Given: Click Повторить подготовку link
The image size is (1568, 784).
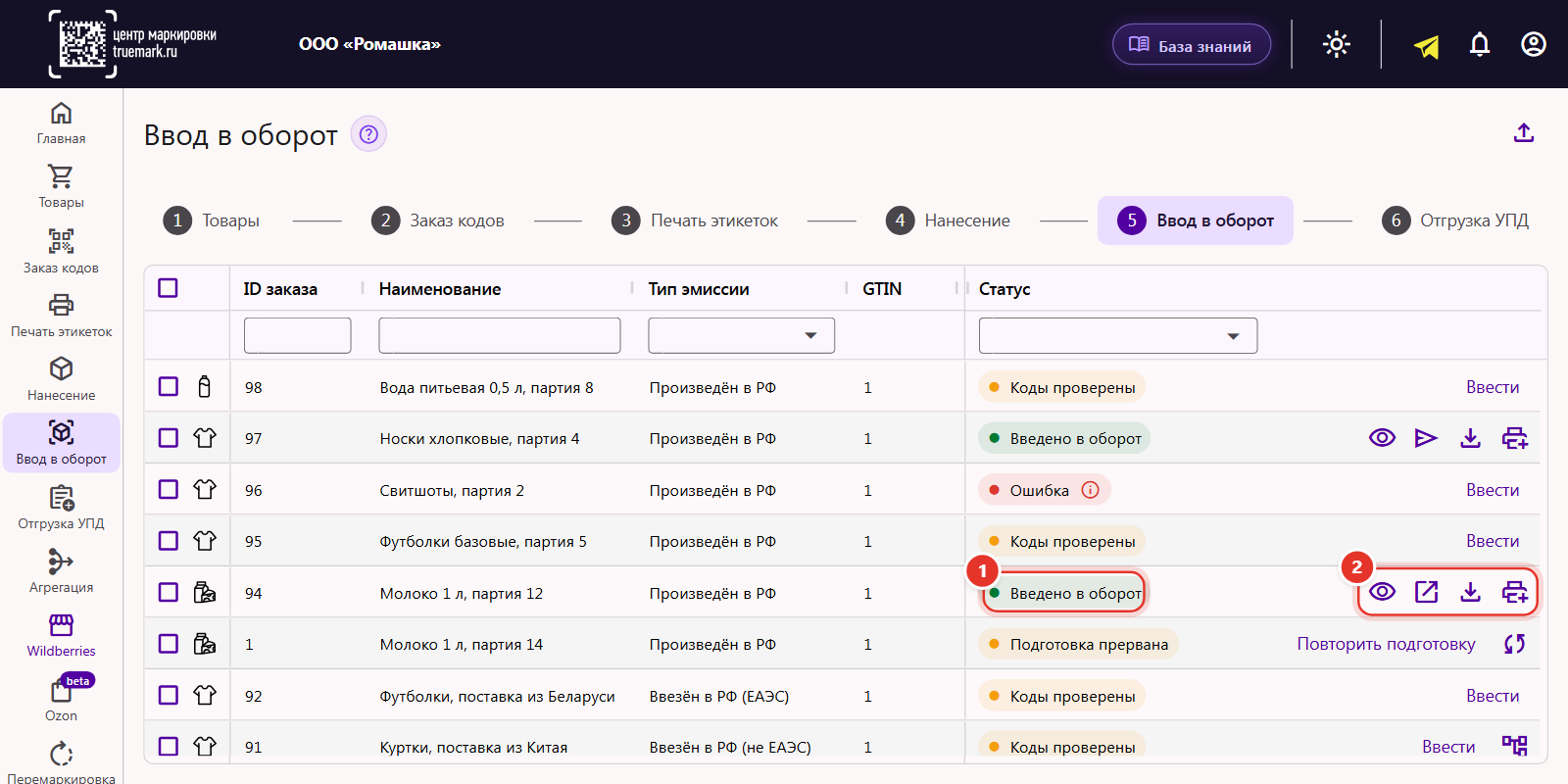Looking at the screenshot, I should (x=1386, y=644).
